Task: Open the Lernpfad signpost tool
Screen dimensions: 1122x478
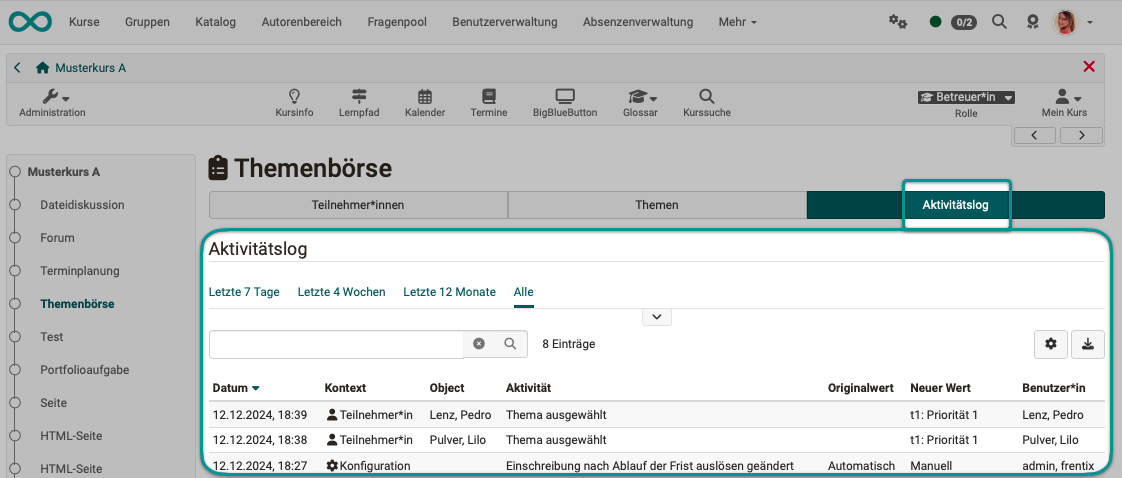Action: (359, 103)
